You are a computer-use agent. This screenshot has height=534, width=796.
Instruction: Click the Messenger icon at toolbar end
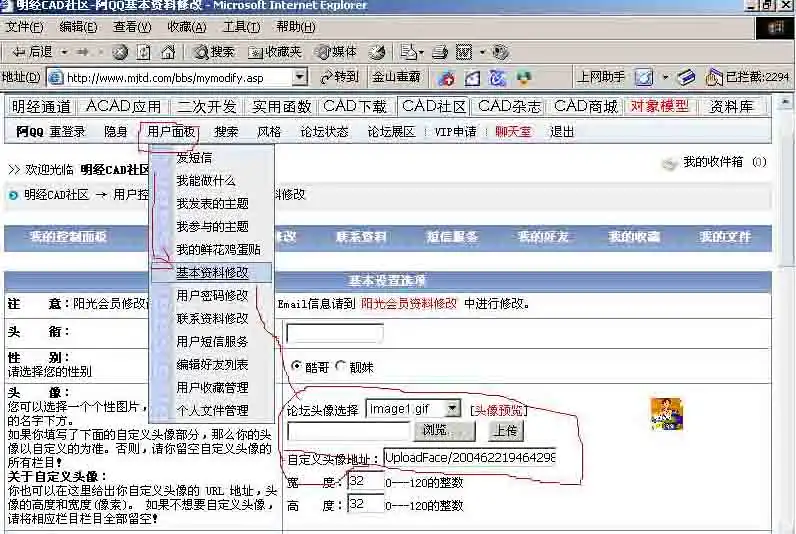(501, 52)
